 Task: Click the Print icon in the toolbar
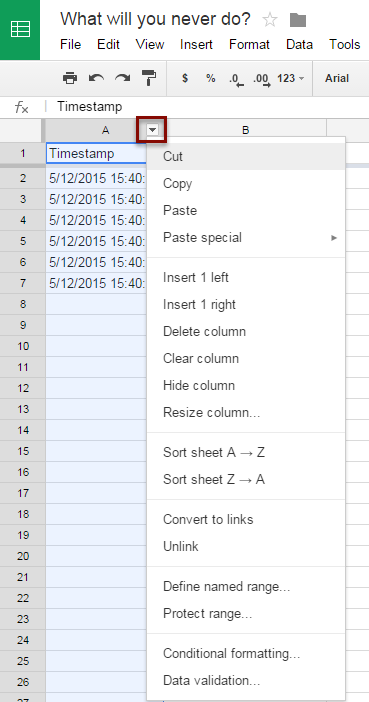[70, 78]
